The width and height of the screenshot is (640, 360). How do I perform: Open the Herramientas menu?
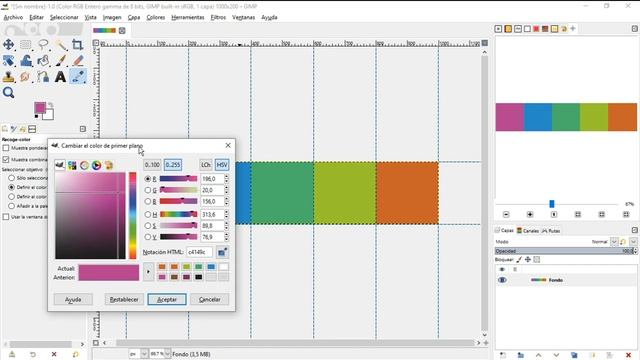(188, 17)
